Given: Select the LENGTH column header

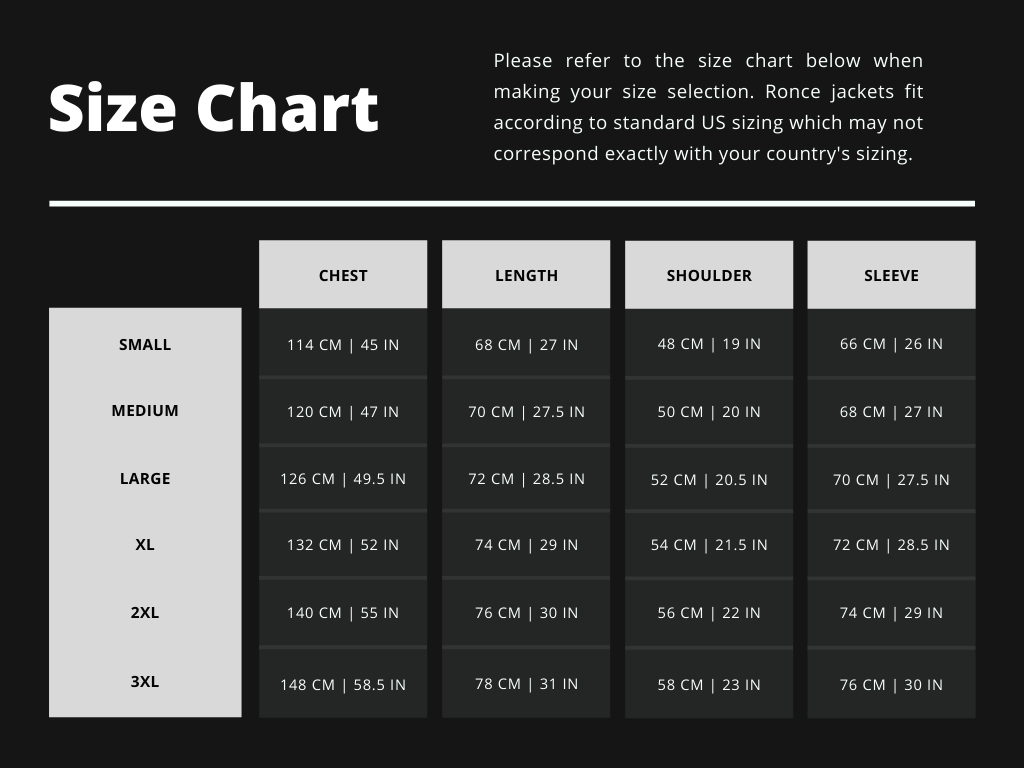Looking at the screenshot, I should coord(526,275).
